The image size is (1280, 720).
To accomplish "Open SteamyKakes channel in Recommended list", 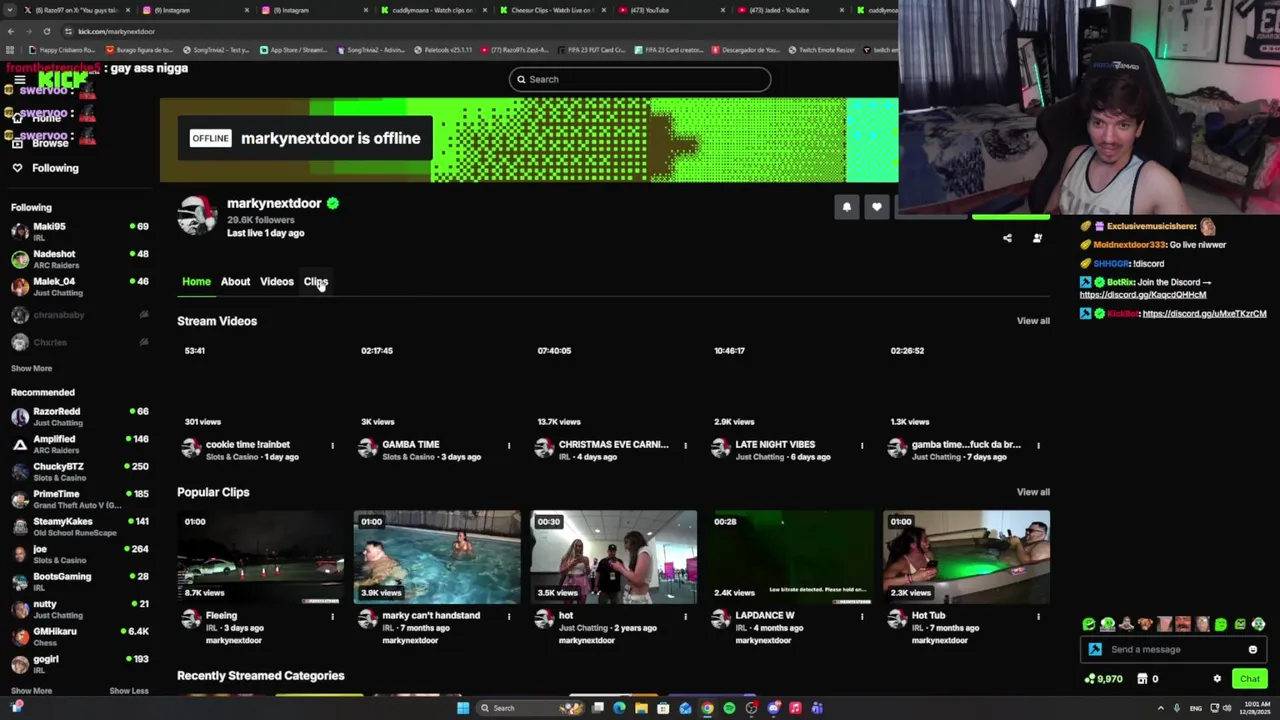I will pyautogui.click(x=79, y=526).
